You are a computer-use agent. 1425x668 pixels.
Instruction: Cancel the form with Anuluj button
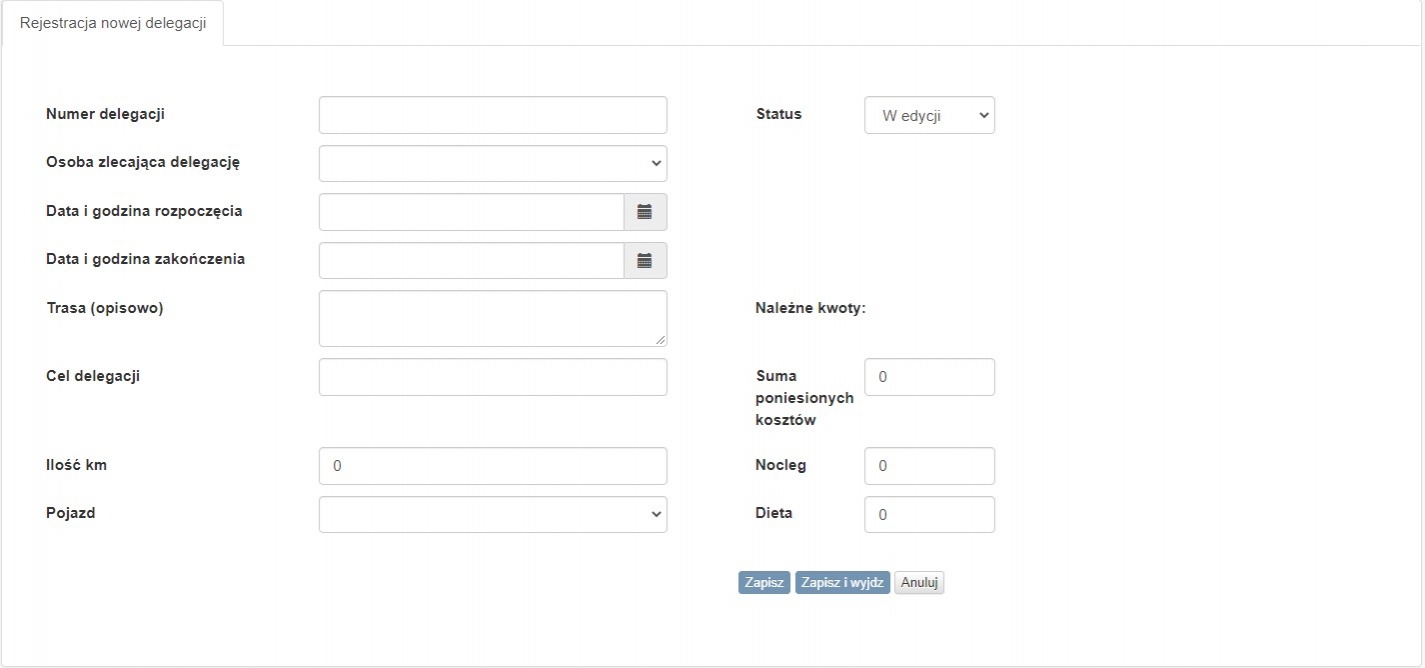click(x=919, y=583)
